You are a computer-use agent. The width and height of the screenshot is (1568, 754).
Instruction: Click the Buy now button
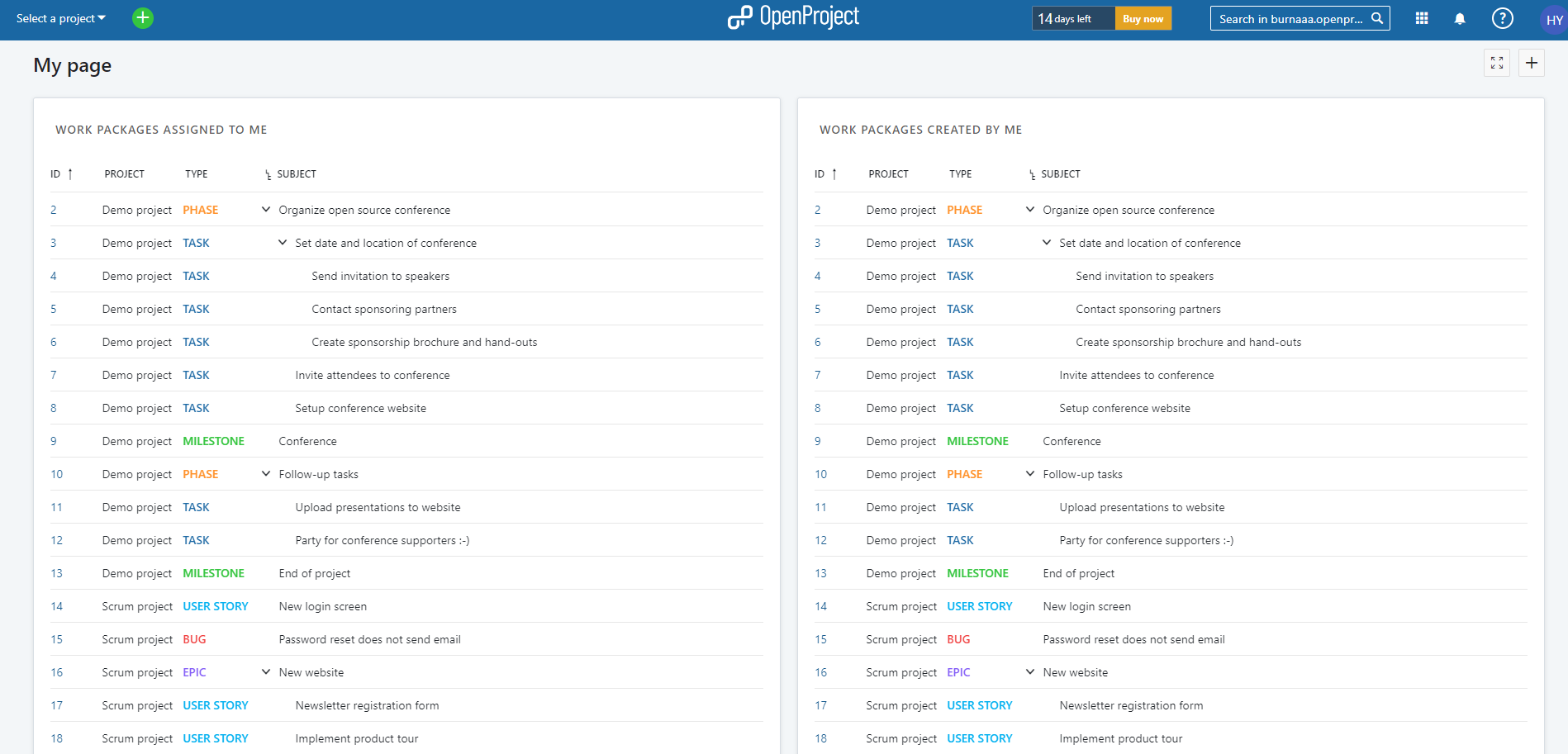[1143, 18]
